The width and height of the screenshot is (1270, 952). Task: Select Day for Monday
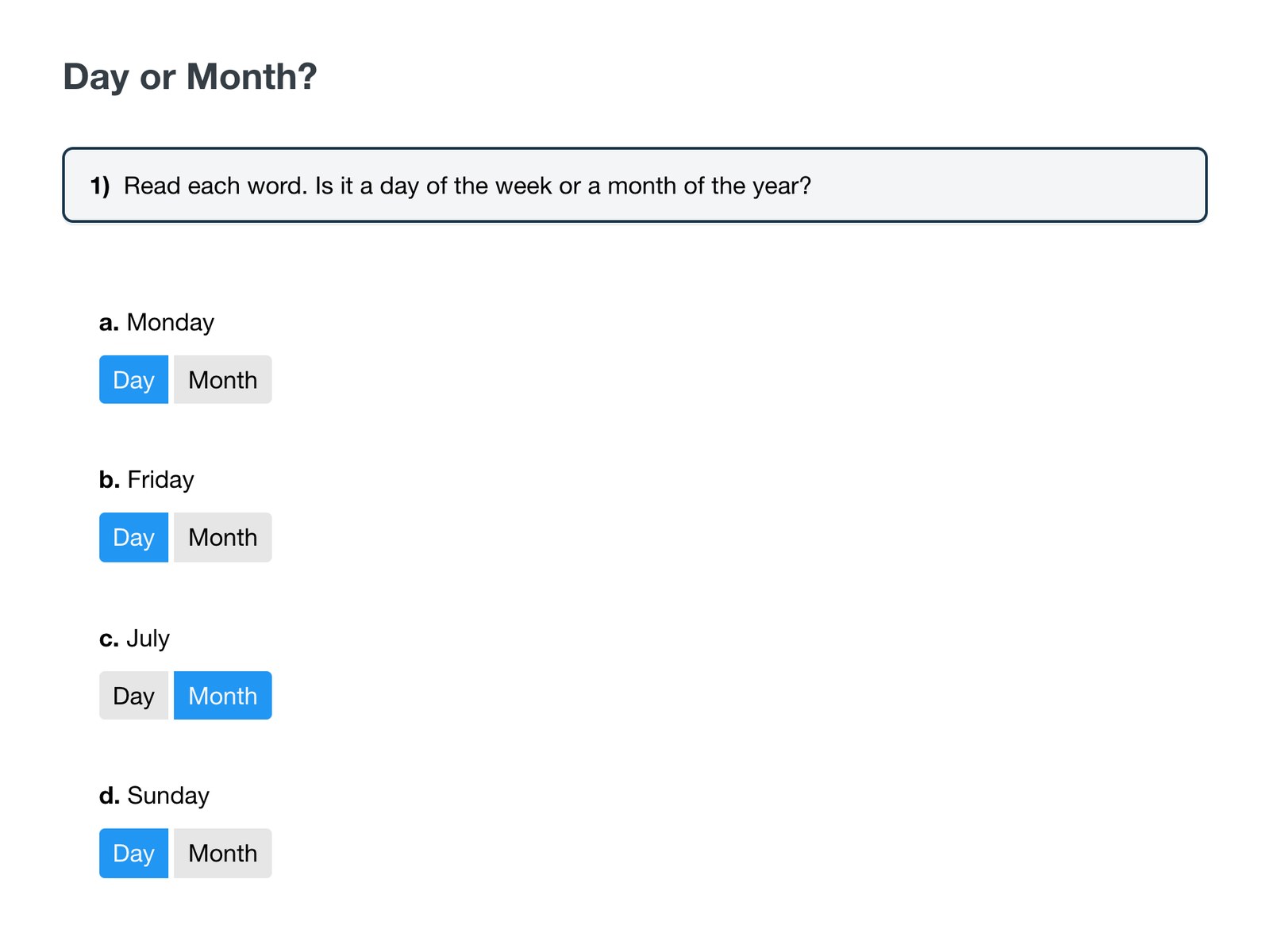pos(133,379)
